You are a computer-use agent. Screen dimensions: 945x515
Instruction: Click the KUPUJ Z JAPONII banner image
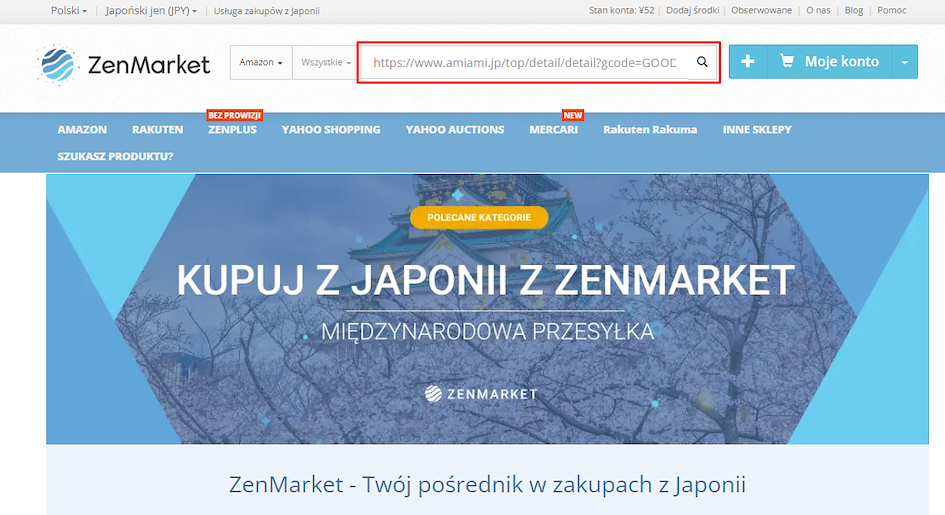487,309
